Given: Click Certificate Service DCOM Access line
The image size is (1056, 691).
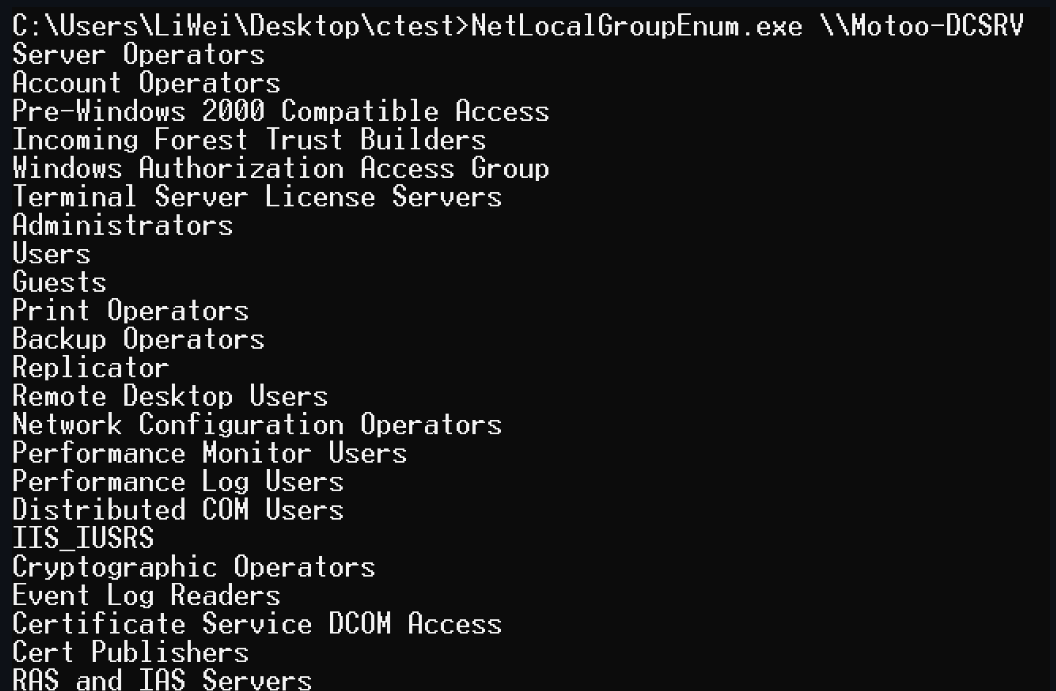Looking at the screenshot, I should click(x=257, y=624).
